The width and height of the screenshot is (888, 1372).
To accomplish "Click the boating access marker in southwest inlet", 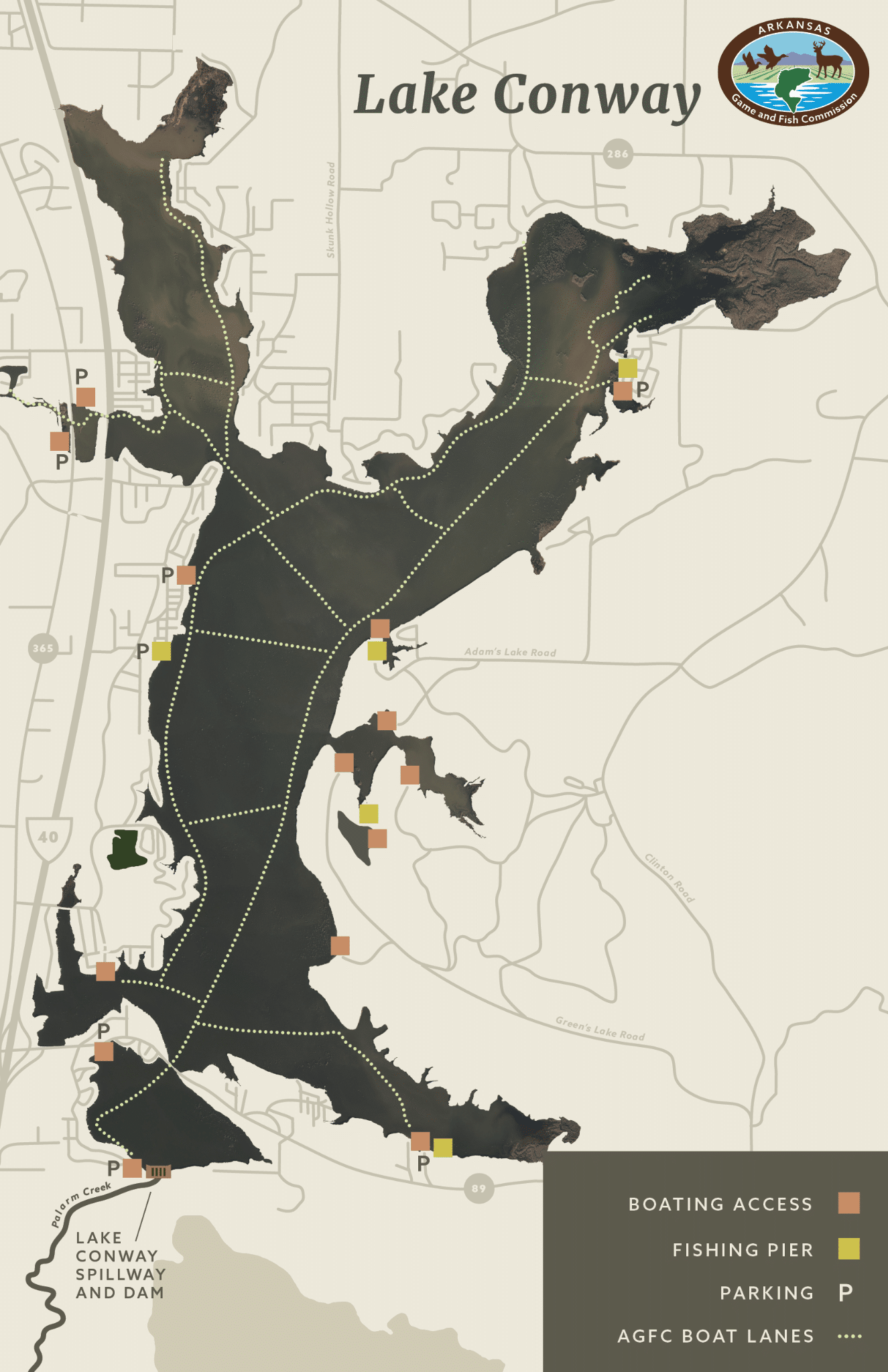I will coord(105,971).
